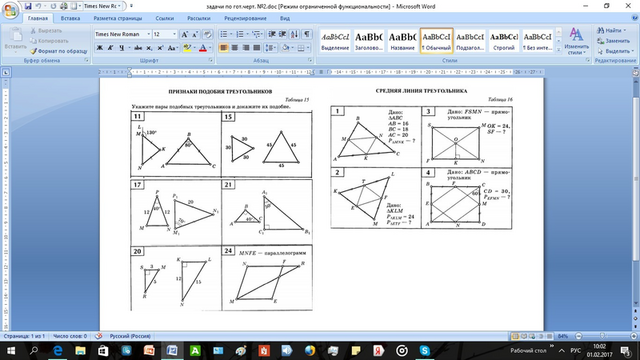Image resolution: width=640 pixels, height=360 pixels.
Task: Switch to the Вставка ribbon tab
Action: [x=70, y=18]
